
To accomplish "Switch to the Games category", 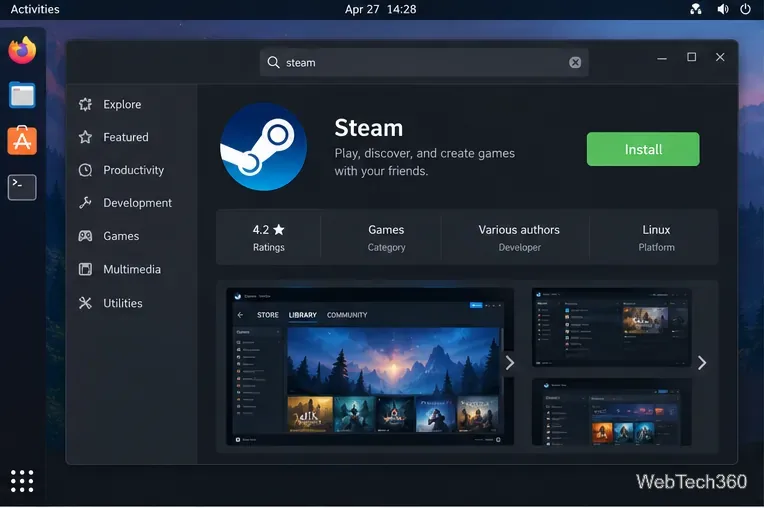I will tap(121, 236).
